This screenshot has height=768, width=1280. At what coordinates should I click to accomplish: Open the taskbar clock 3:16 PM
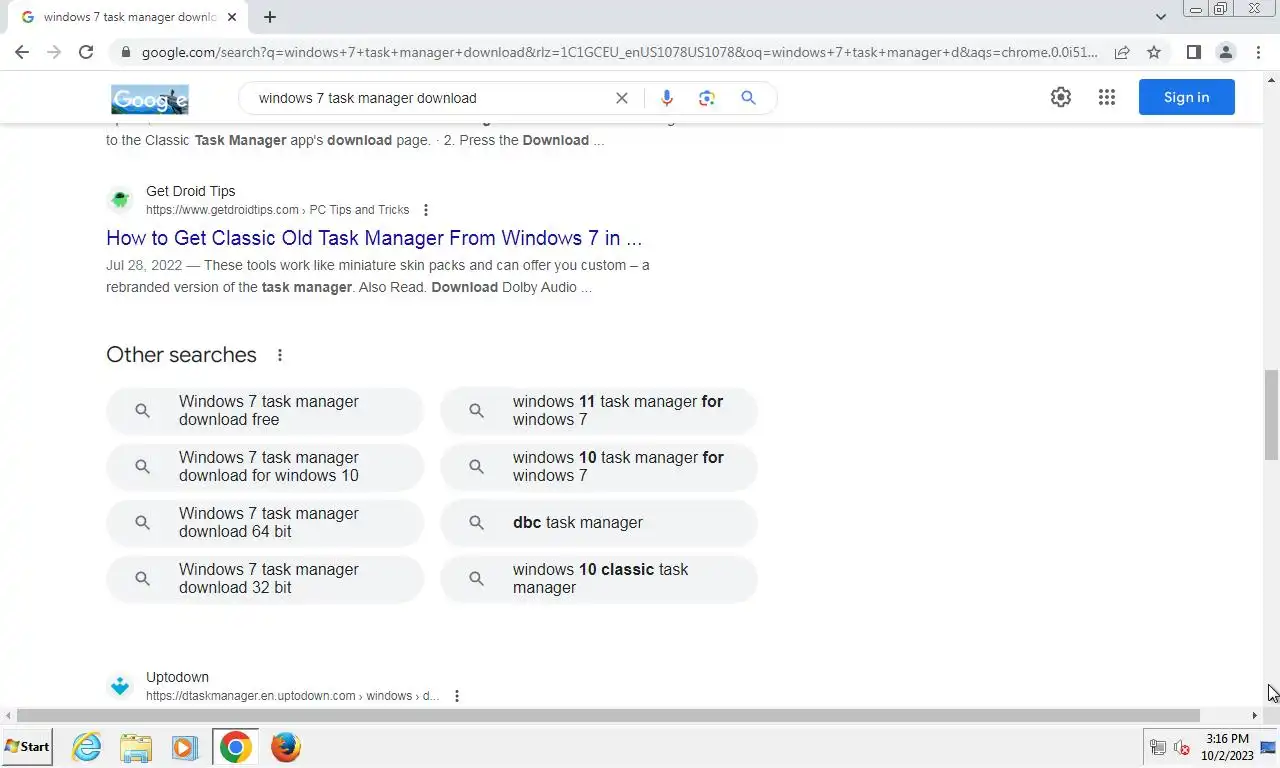click(1227, 747)
